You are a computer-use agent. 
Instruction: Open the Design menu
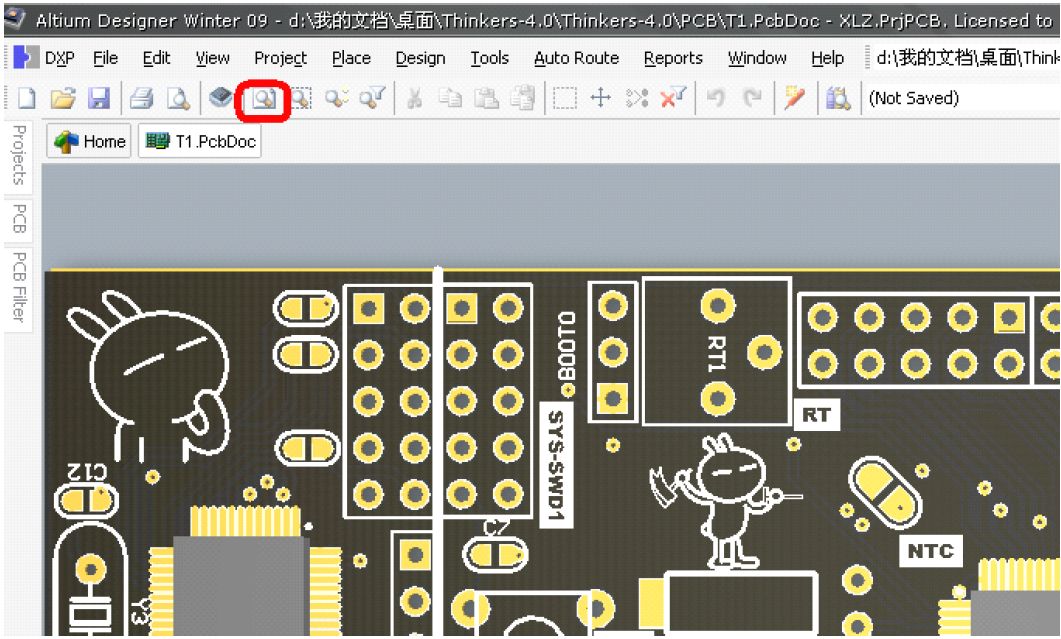420,58
